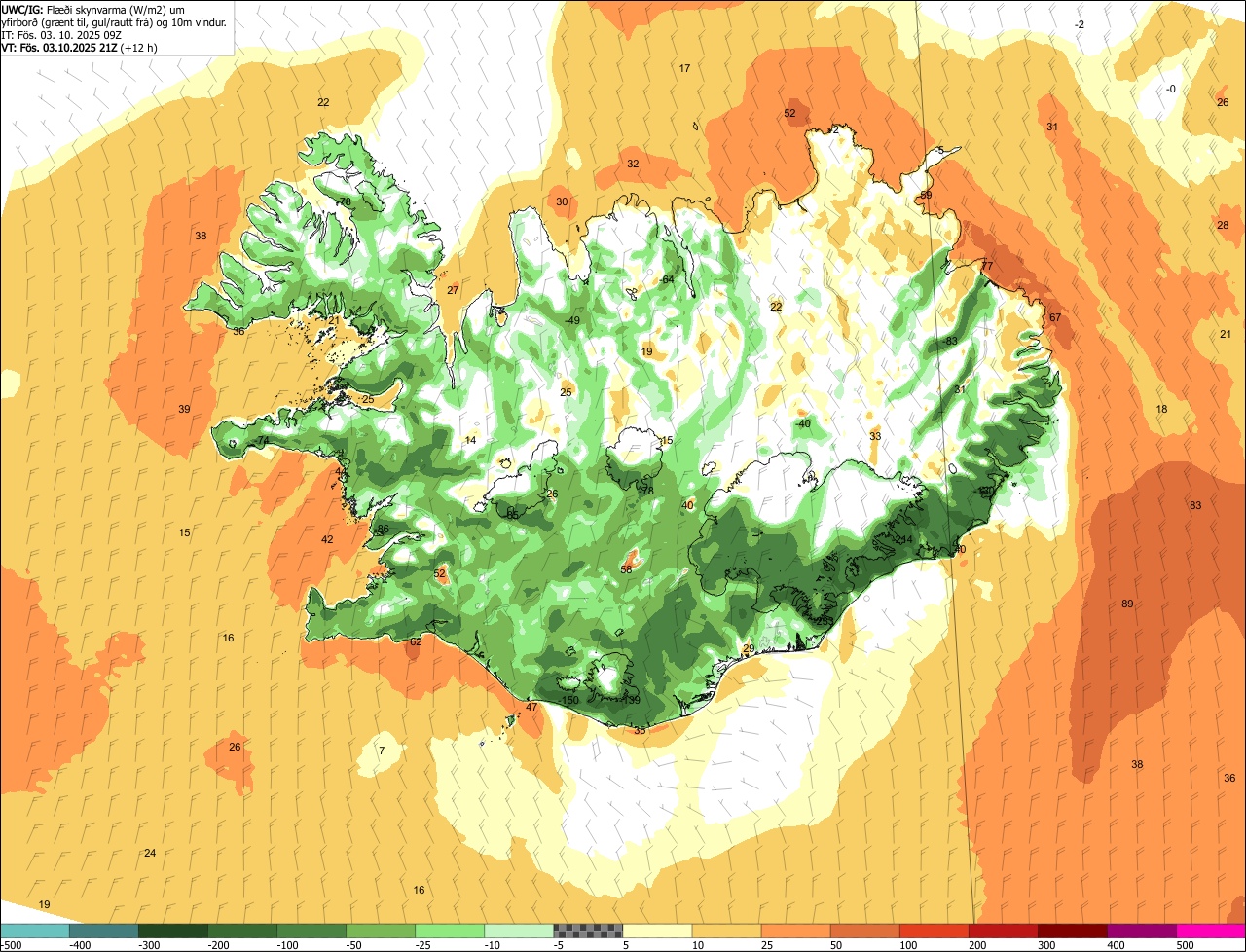Click the orange legend swatch for 25

tap(795, 931)
